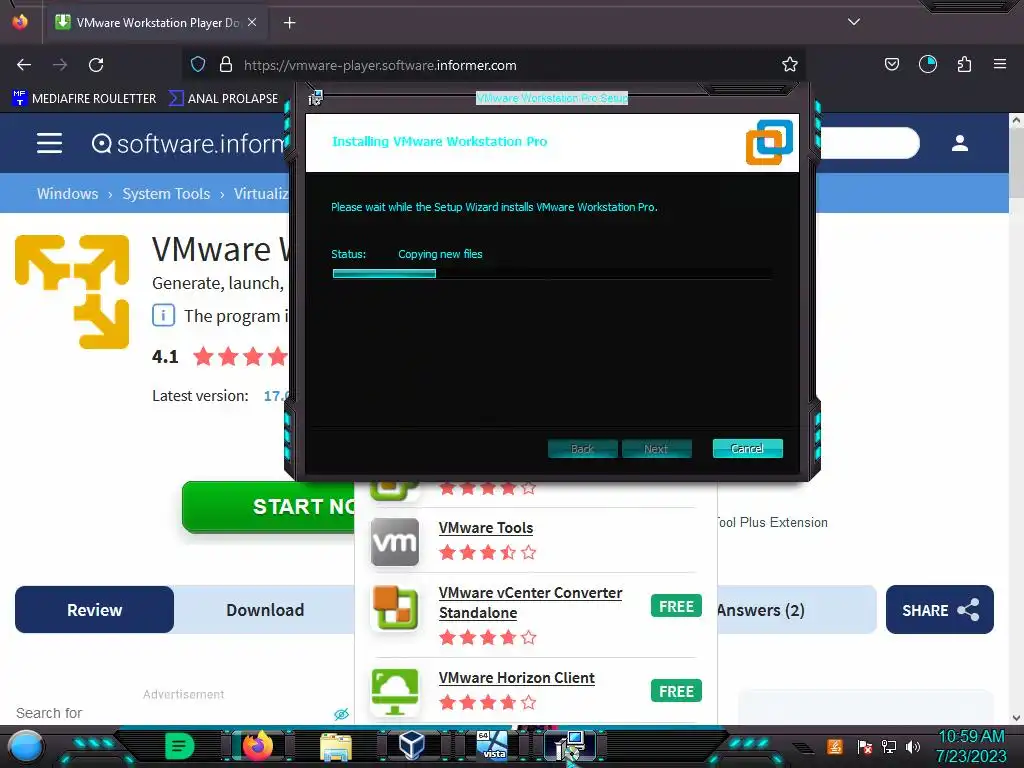1024x768 pixels.
Task: Open the Start orb on taskbar
Action: pos(26,747)
